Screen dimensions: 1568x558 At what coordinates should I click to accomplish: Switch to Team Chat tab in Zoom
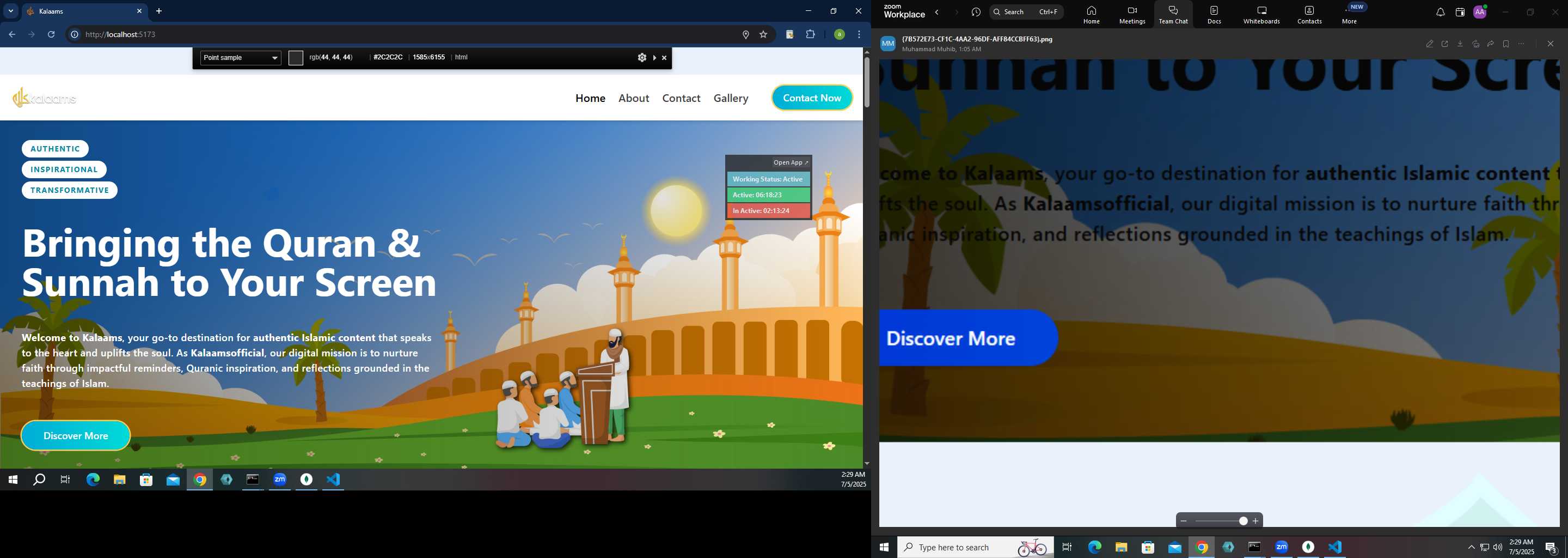point(1173,15)
